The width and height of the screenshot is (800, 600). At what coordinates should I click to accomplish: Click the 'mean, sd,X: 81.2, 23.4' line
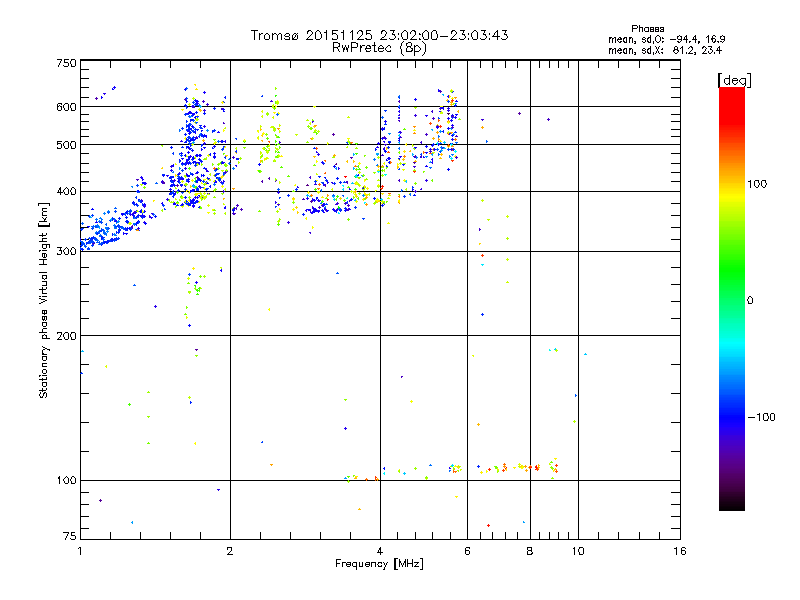tap(665, 50)
